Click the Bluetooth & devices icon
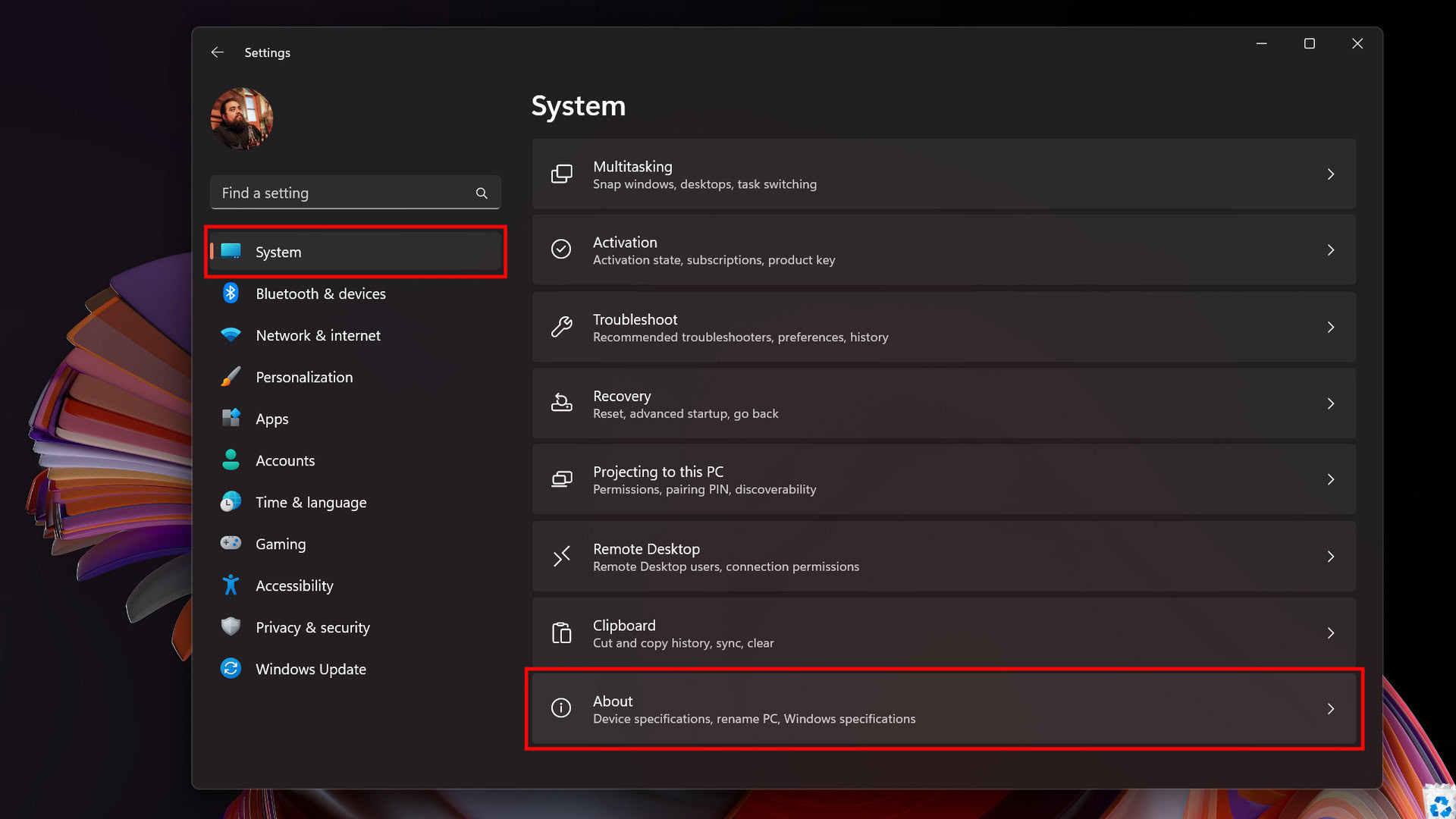 (231, 293)
